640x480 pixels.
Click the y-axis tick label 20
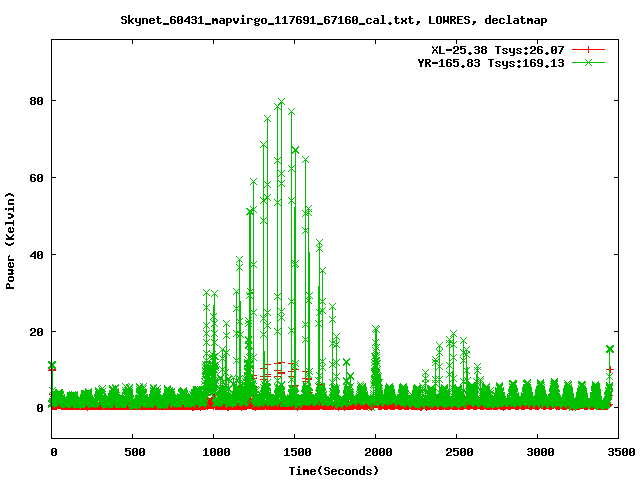point(36,332)
